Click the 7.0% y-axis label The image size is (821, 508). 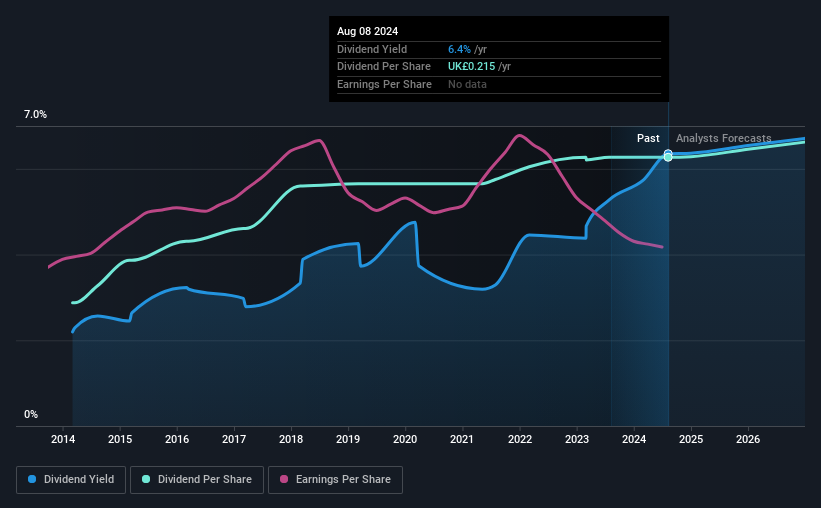[x=35, y=115]
